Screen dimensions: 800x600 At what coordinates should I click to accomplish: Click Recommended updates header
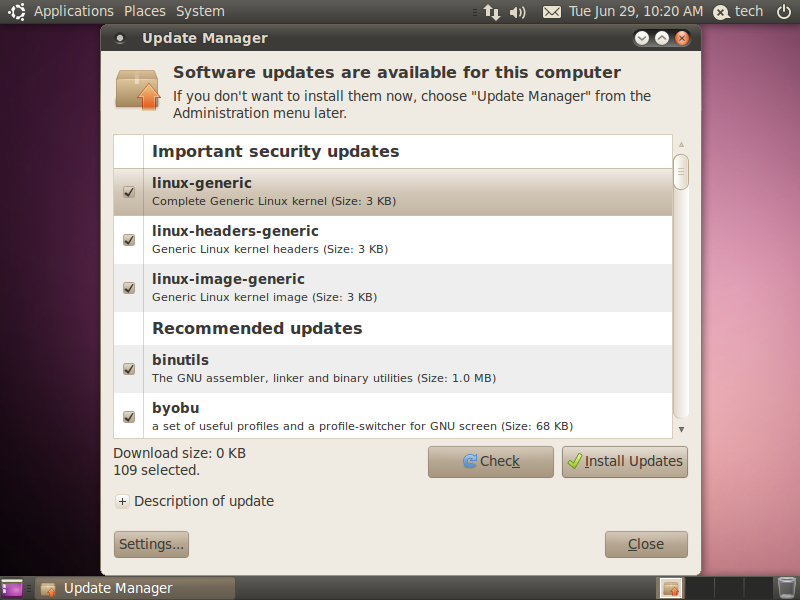coord(257,329)
